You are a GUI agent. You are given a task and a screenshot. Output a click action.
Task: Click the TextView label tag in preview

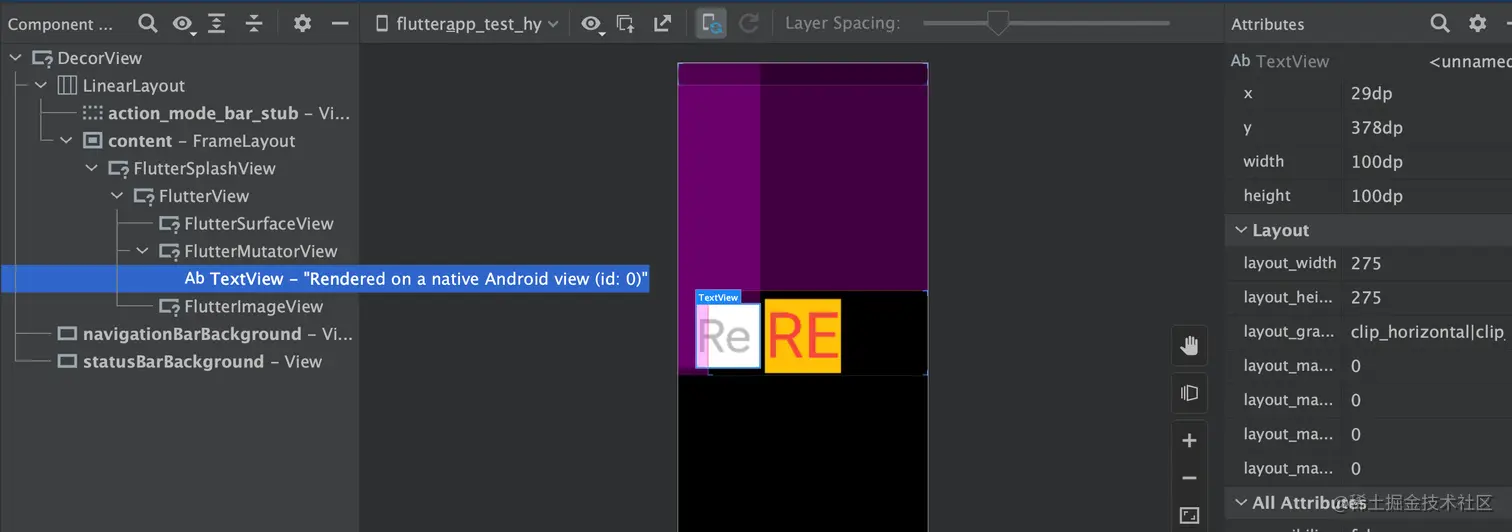pyautogui.click(x=718, y=298)
